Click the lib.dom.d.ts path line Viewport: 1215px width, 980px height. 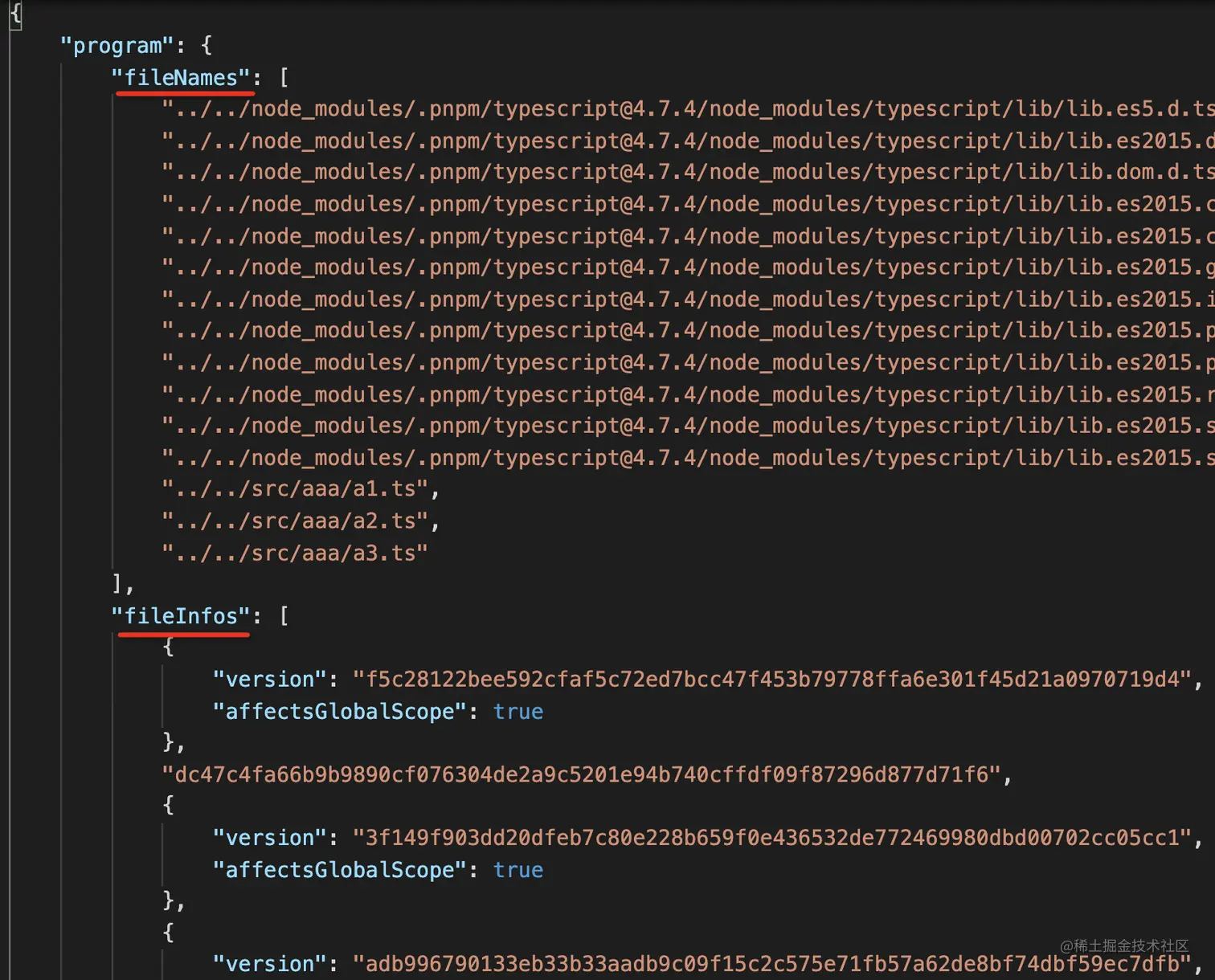[x=688, y=172]
